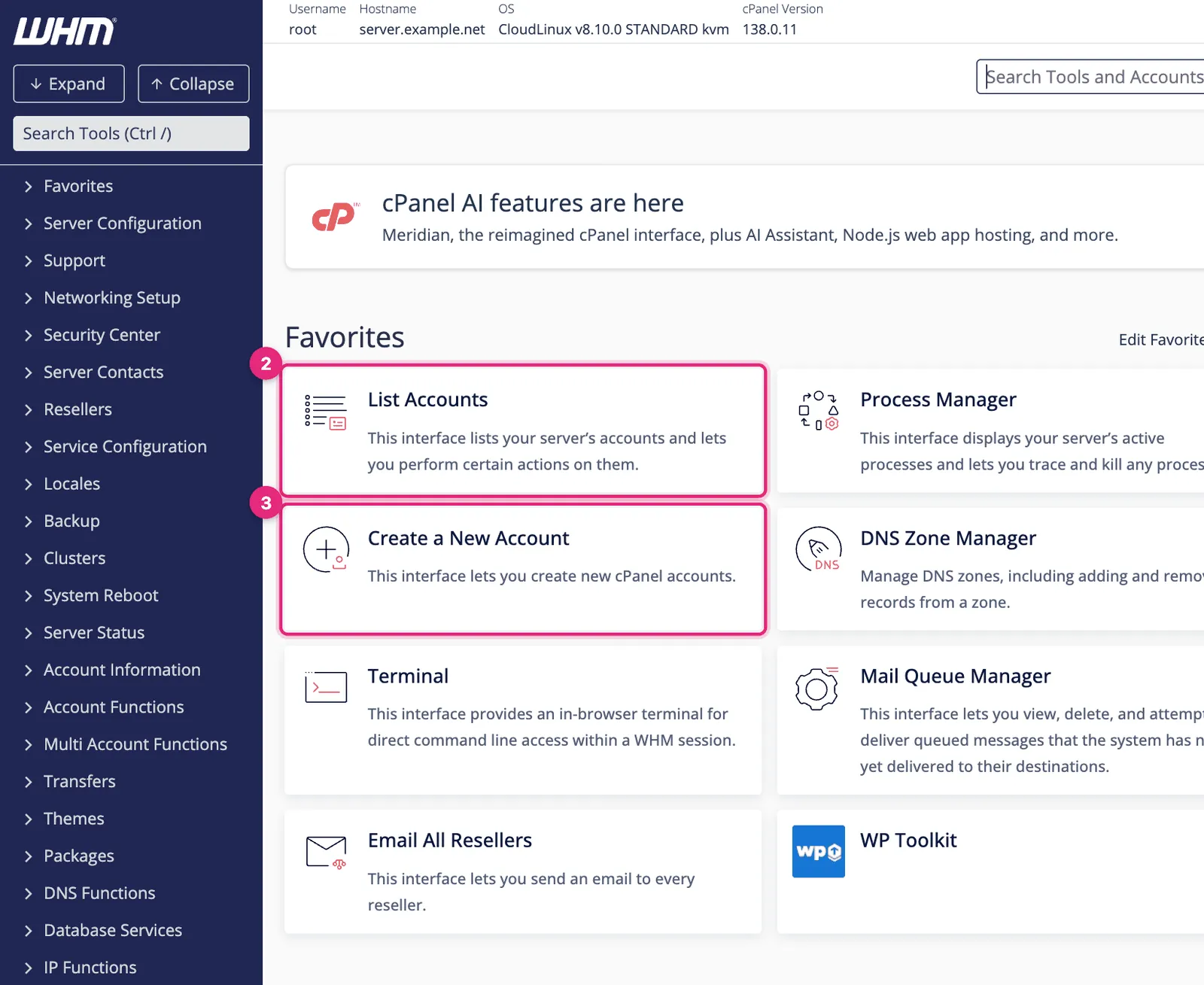Click the cPanel logo in AI banner

(x=334, y=217)
